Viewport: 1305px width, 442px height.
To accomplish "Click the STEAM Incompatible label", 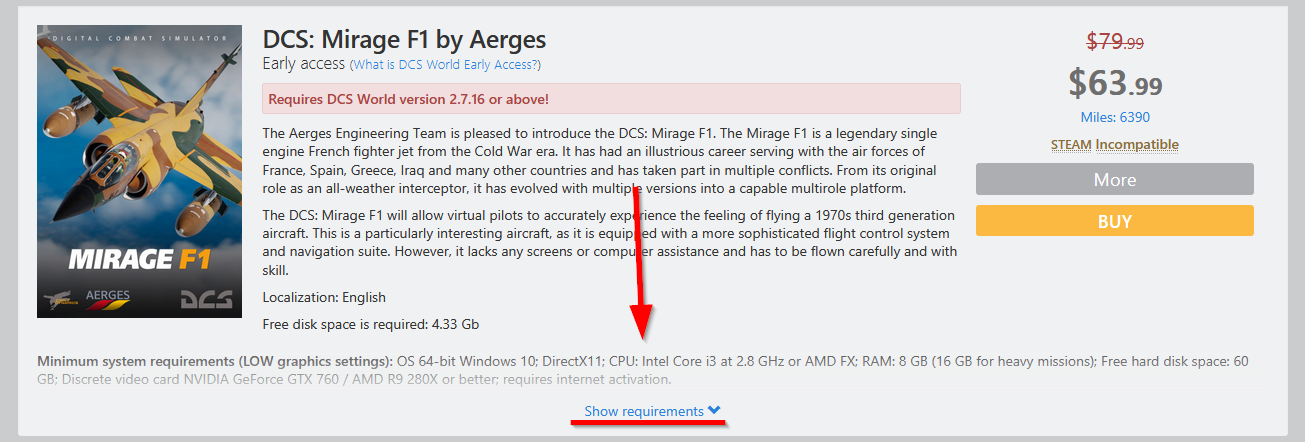I will (x=1114, y=145).
